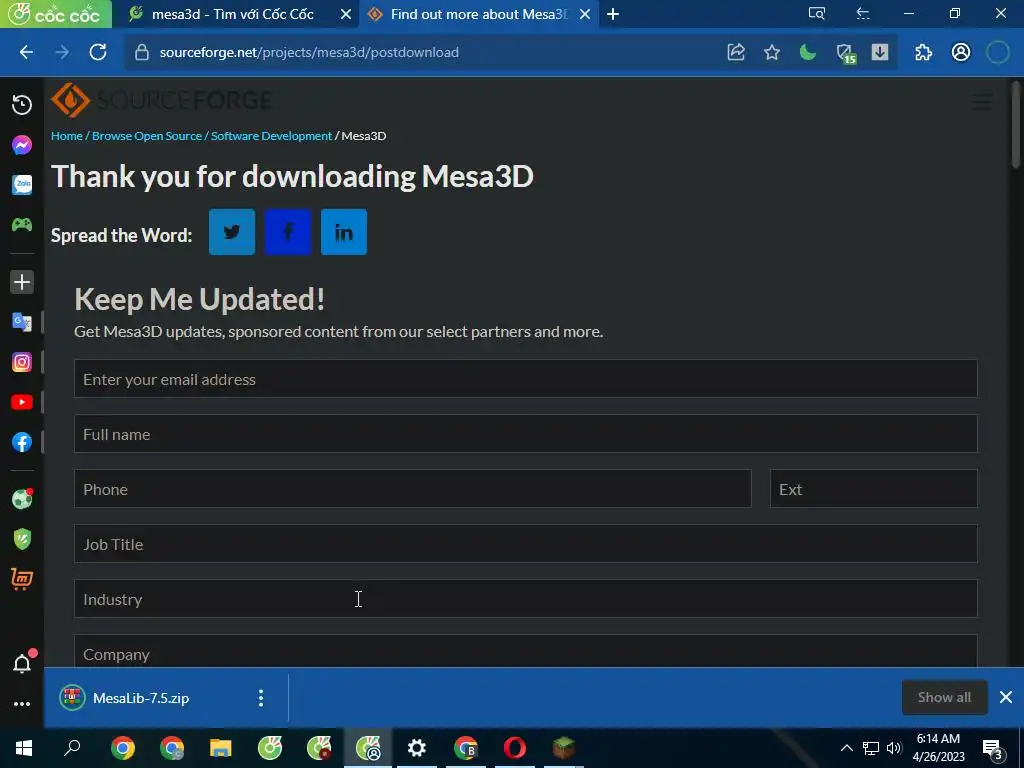1024x768 pixels.
Task: Click the page vertical scrollbar
Action: (1016, 124)
